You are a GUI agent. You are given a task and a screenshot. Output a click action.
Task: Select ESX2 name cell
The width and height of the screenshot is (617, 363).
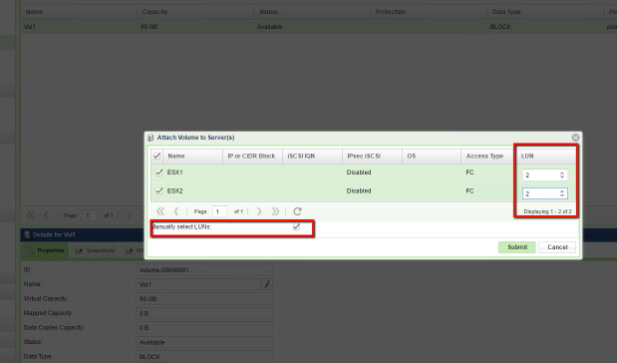(175, 191)
